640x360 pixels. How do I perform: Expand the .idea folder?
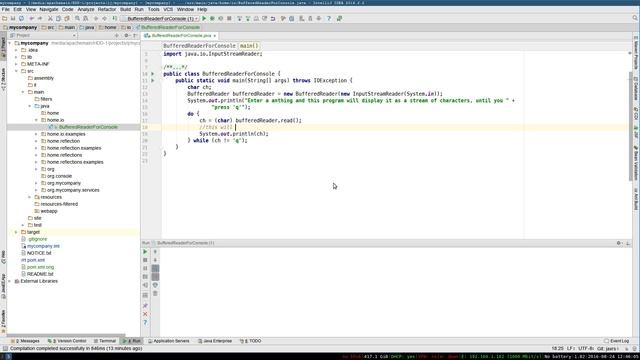(x=16, y=50)
